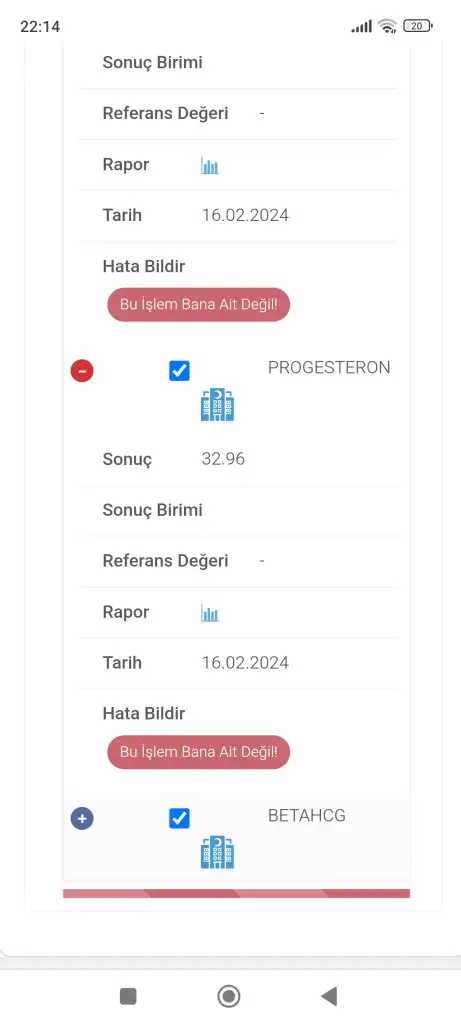Tap the Wi-Fi icon in status bar

387,26
